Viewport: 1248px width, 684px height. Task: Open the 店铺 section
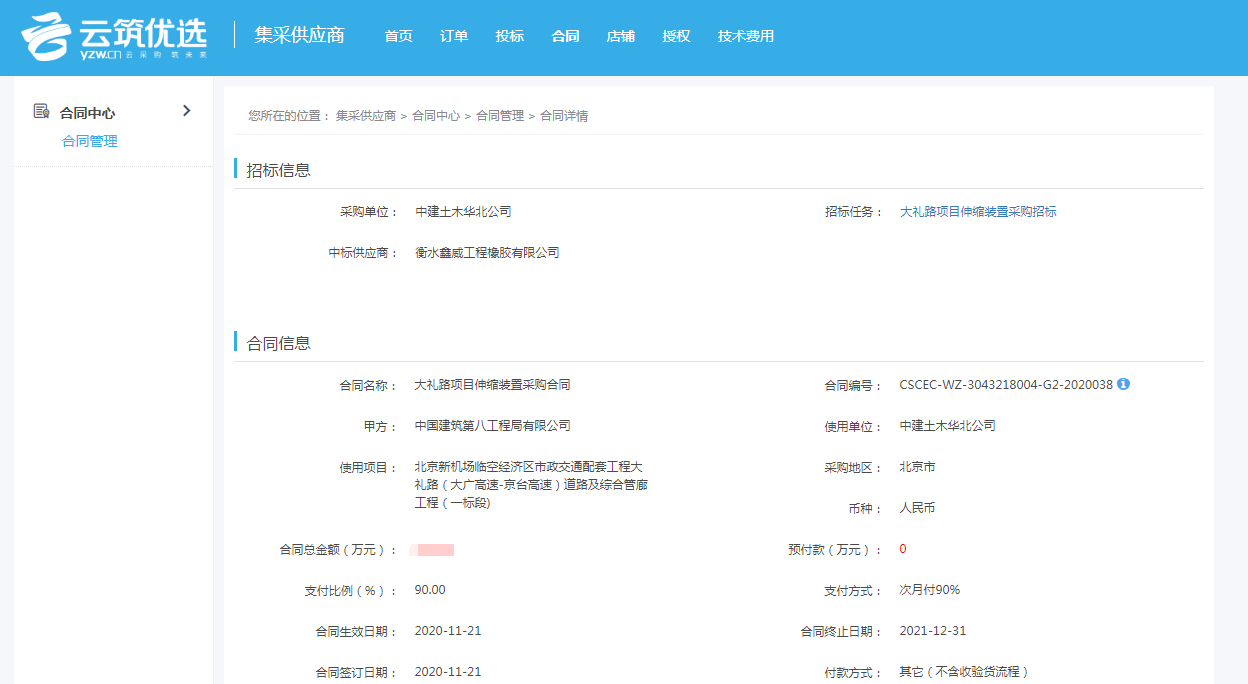tap(621, 36)
